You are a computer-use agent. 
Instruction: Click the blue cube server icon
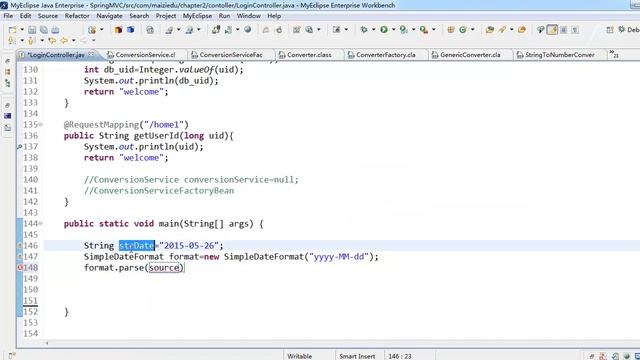(x=131, y=30)
